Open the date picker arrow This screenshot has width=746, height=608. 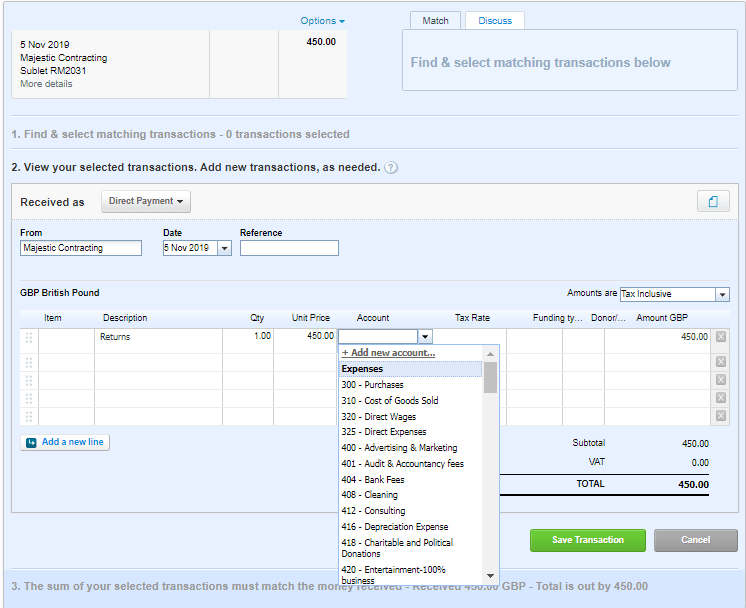(224, 248)
